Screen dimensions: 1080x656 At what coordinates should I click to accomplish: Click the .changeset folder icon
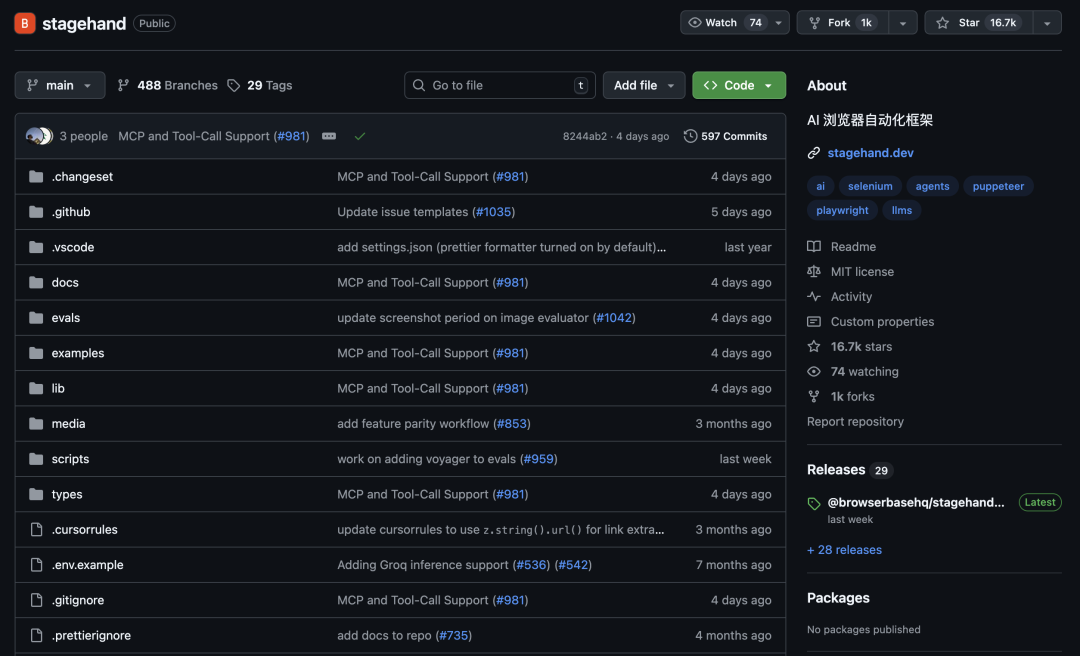point(36,176)
